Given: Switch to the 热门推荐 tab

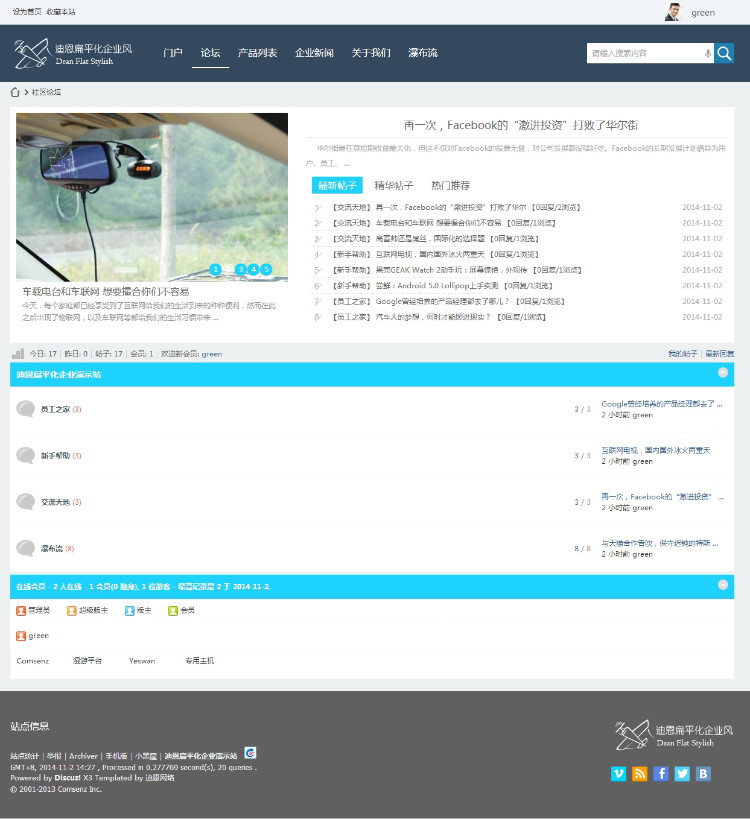Looking at the screenshot, I should click(x=450, y=185).
